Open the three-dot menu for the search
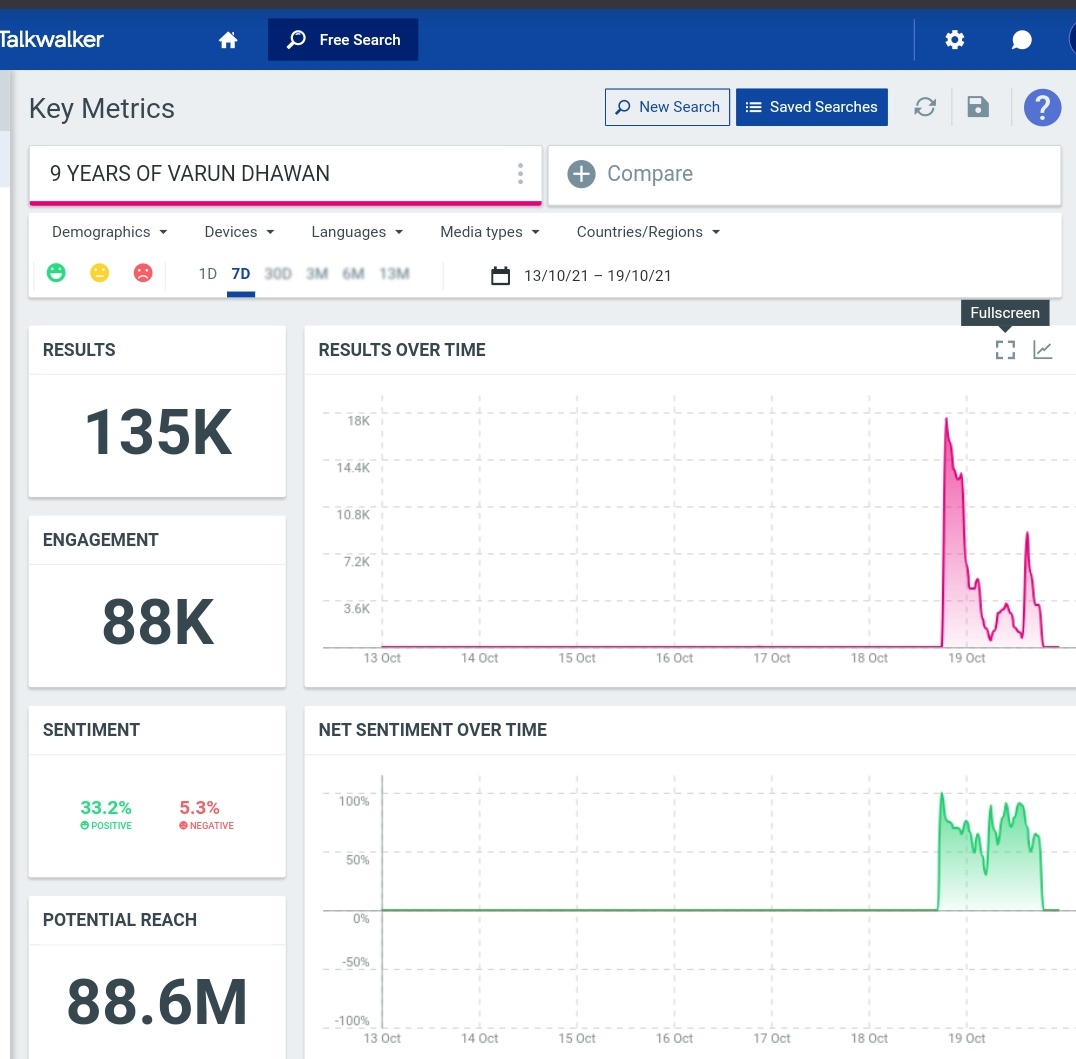 520,174
